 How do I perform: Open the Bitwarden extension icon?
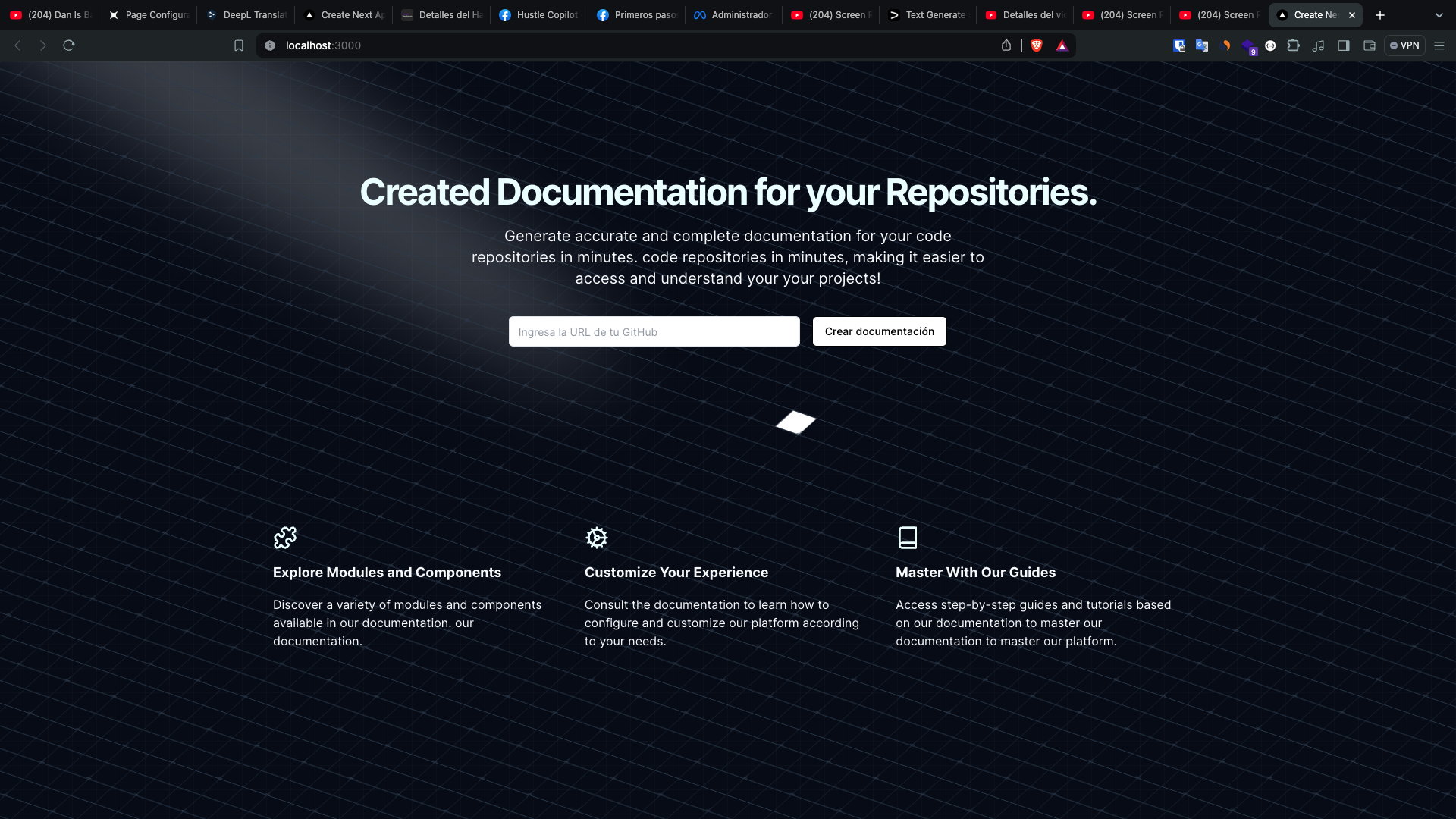click(x=1179, y=45)
